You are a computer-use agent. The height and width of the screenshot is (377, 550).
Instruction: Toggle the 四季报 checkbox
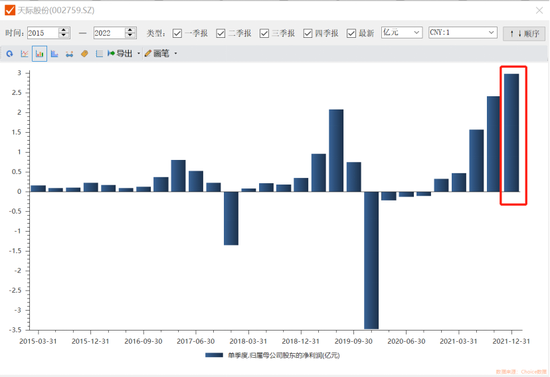(308, 33)
